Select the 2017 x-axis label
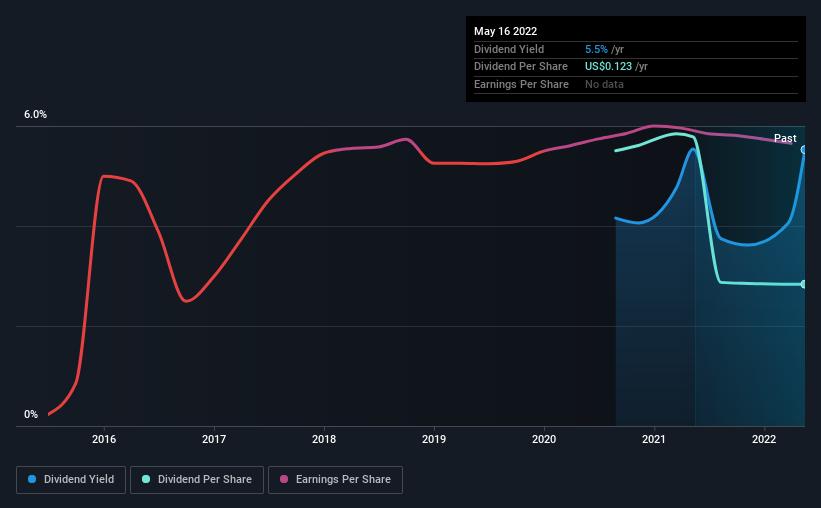 coord(214,439)
